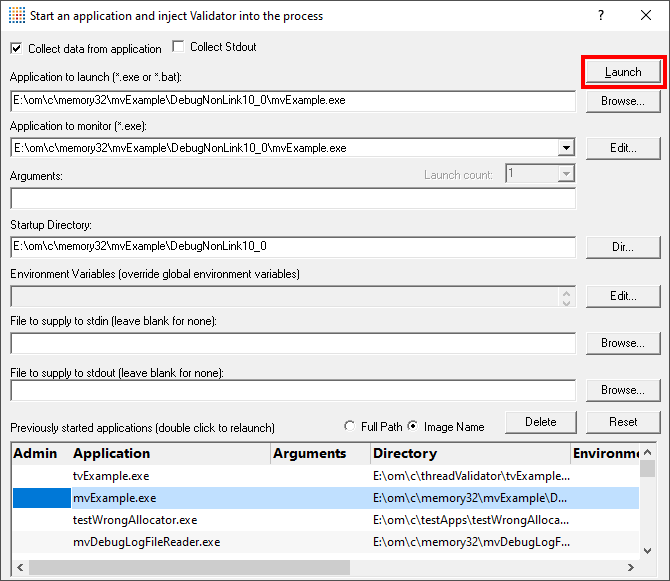Sort by the Environment column header

[605, 453]
